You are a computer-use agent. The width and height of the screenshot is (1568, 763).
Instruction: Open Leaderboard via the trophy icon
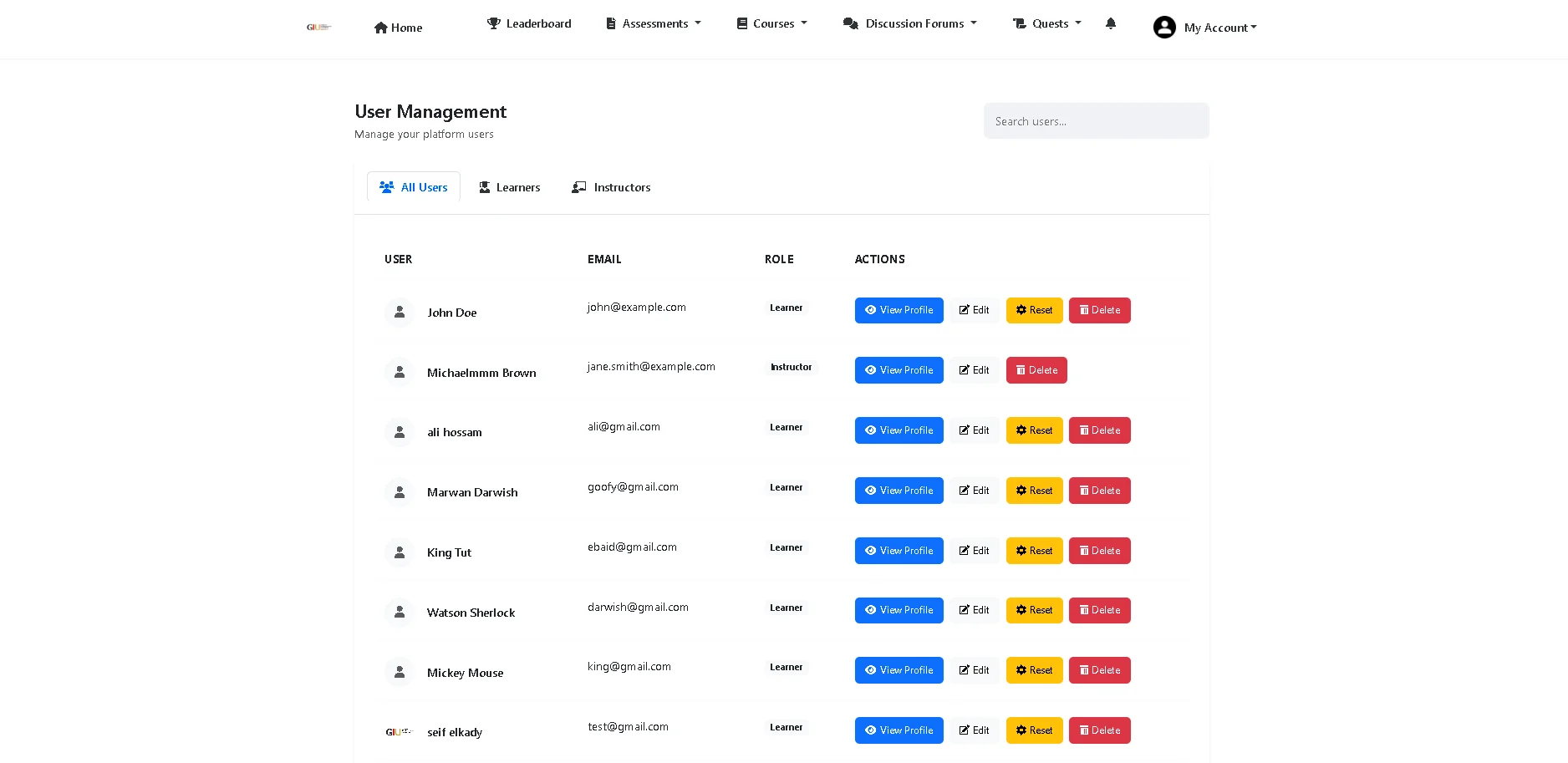(494, 23)
